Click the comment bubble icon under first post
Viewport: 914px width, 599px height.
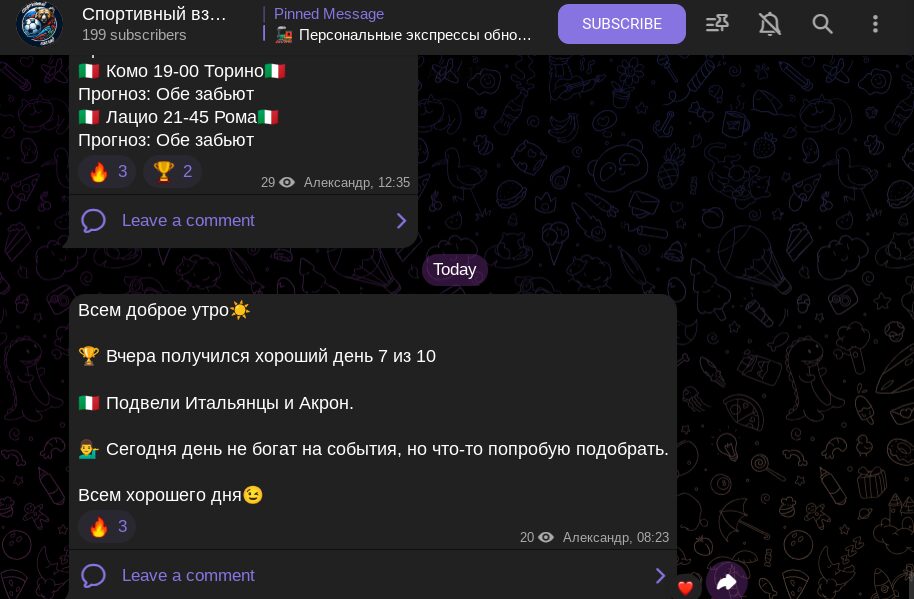point(93,221)
